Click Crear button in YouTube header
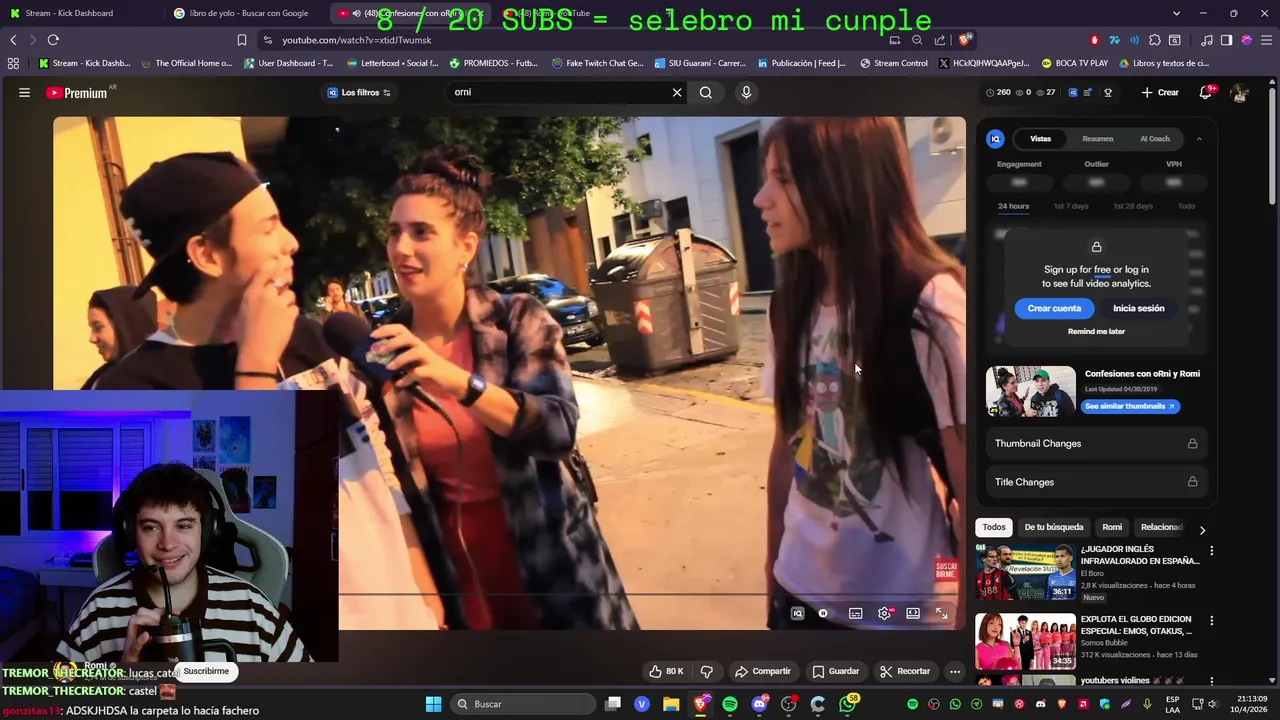1280x720 pixels. (x=1160, y=92)
